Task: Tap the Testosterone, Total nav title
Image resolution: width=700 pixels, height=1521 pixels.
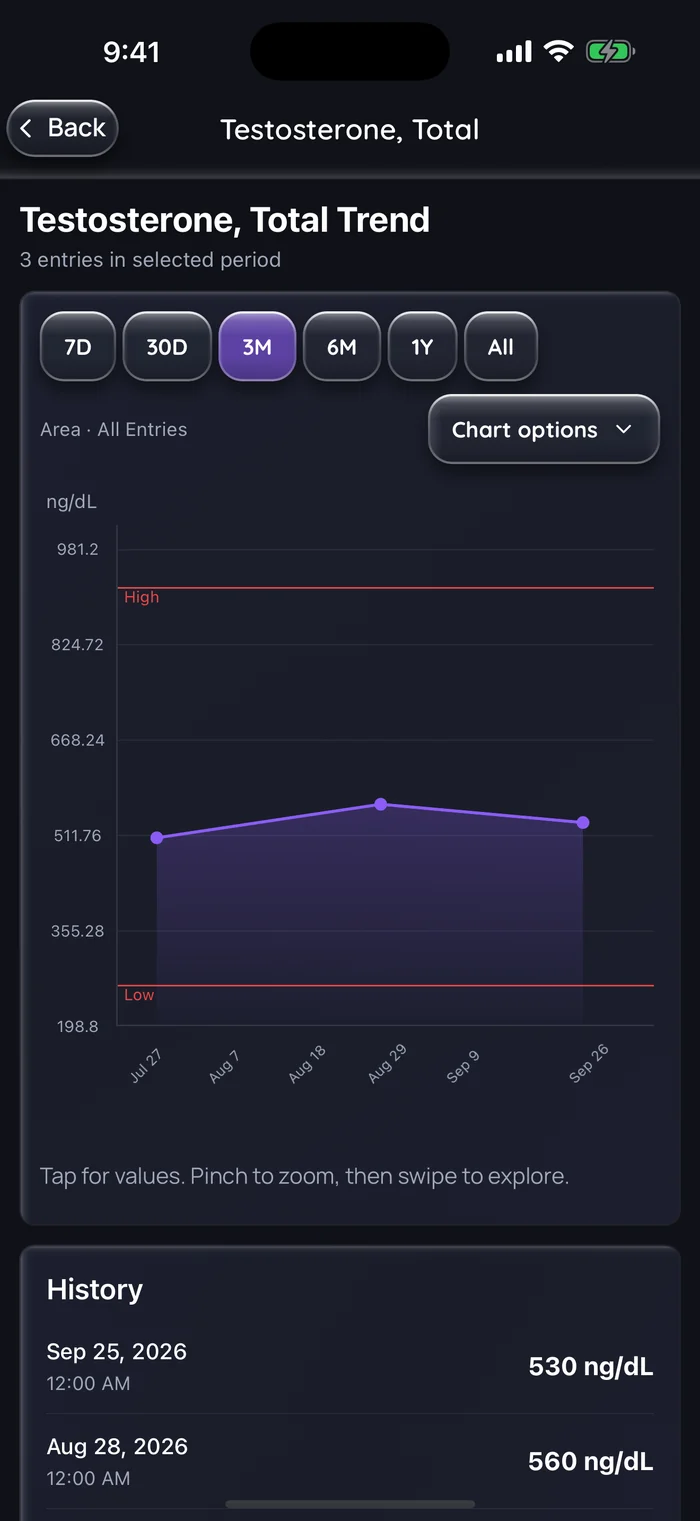Action: point(350,130)
